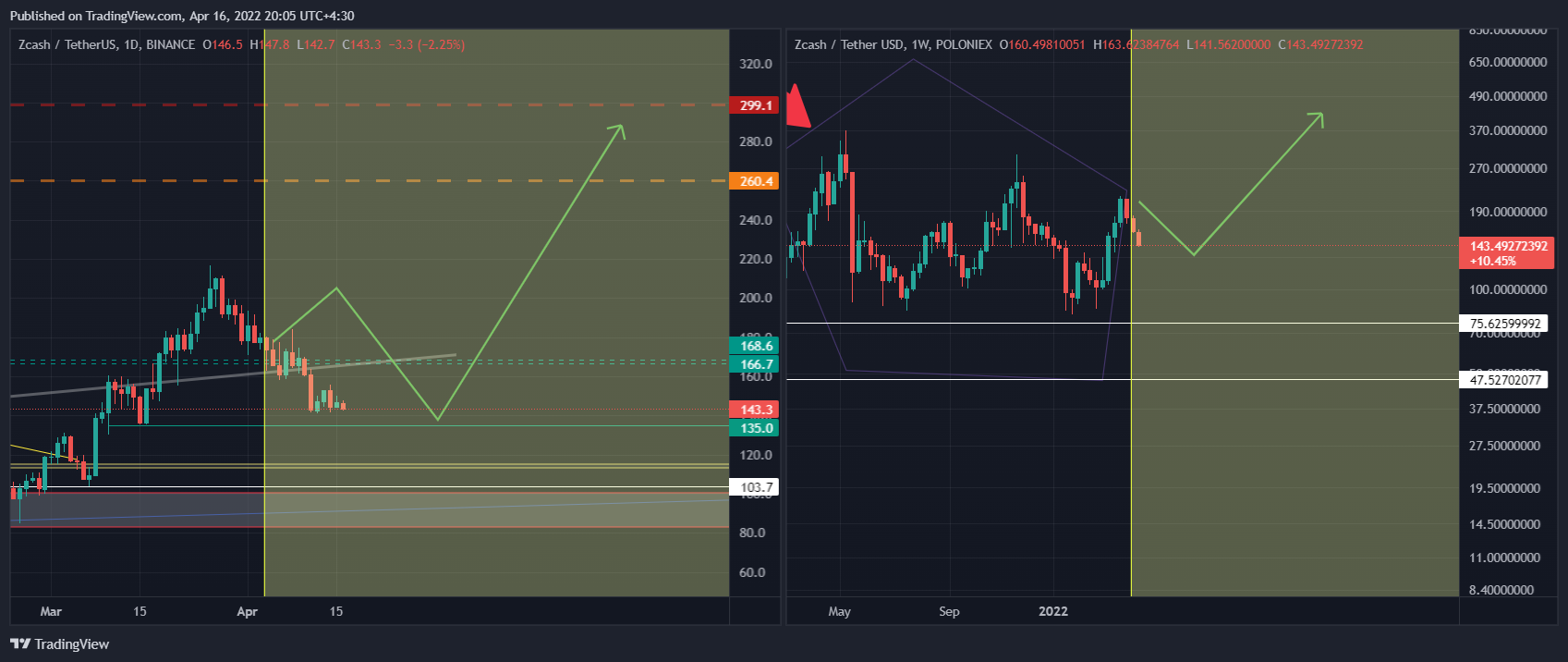This screenshot has height=662, width=1568.
Task: Click the orange 260.4 price label
Action: click(x=754, y=181)
